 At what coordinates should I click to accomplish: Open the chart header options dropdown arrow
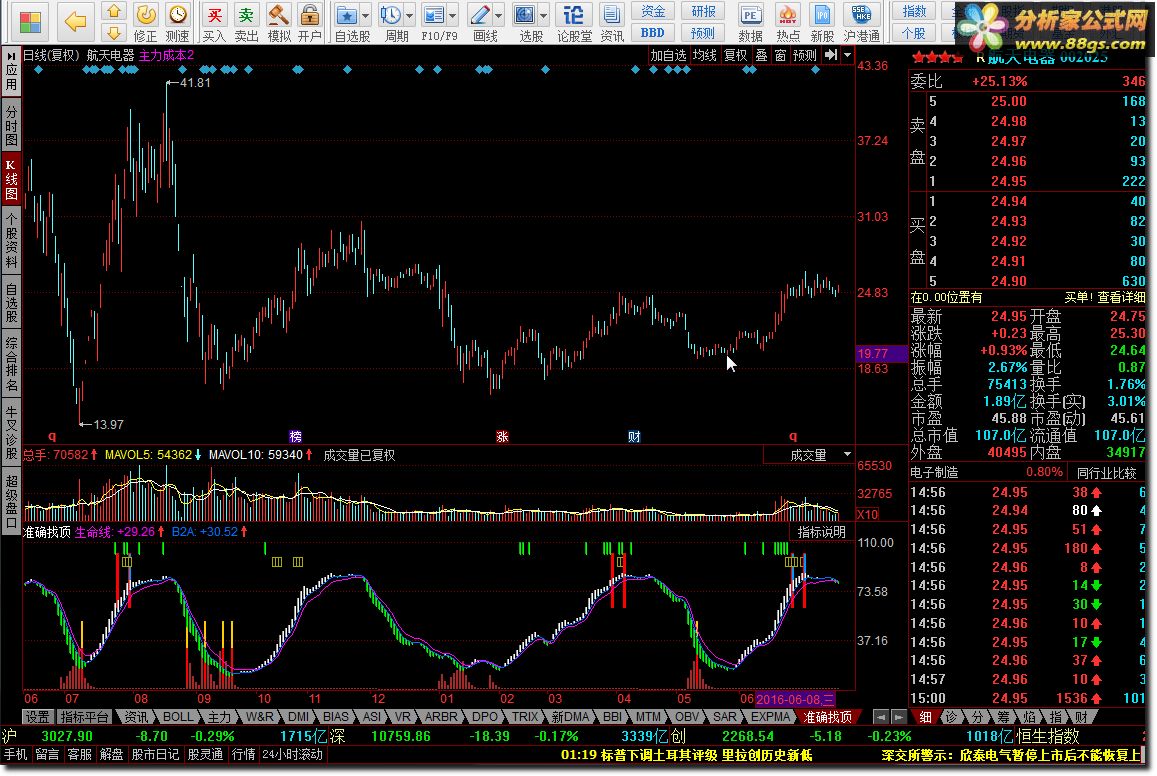[x=847, y=55]
